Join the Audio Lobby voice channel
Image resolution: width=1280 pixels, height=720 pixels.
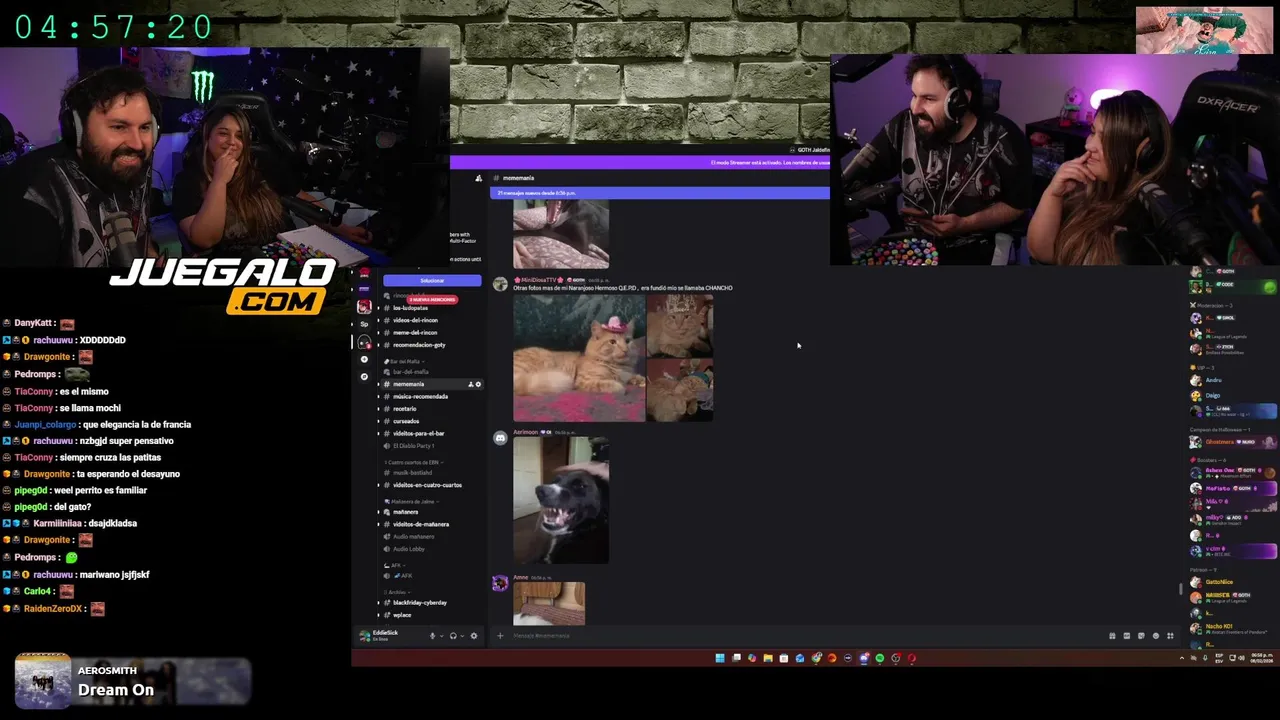pyautogui.click(x=408, y=549)
